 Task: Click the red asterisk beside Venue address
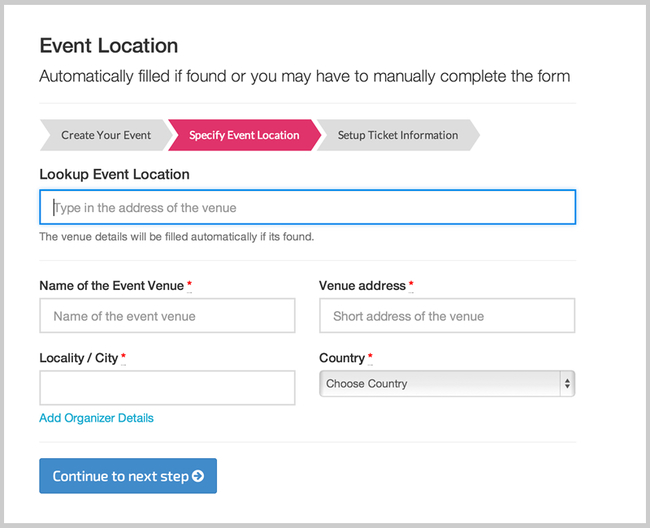point(411,286)
